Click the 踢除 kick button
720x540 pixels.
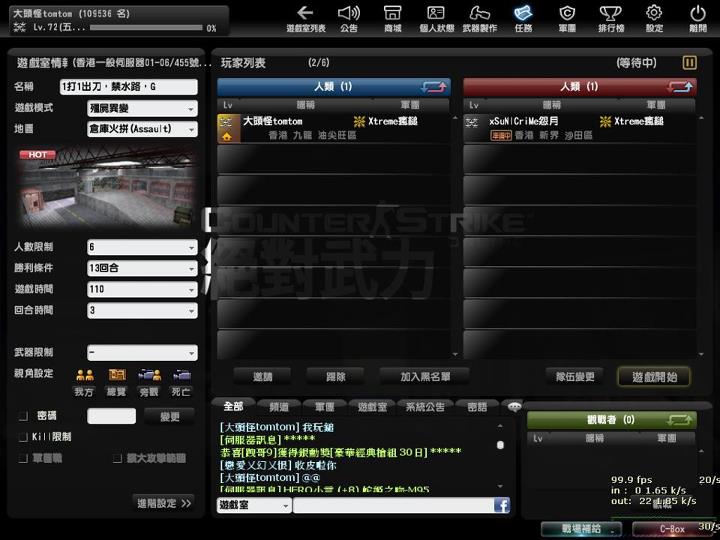[336, 377]
